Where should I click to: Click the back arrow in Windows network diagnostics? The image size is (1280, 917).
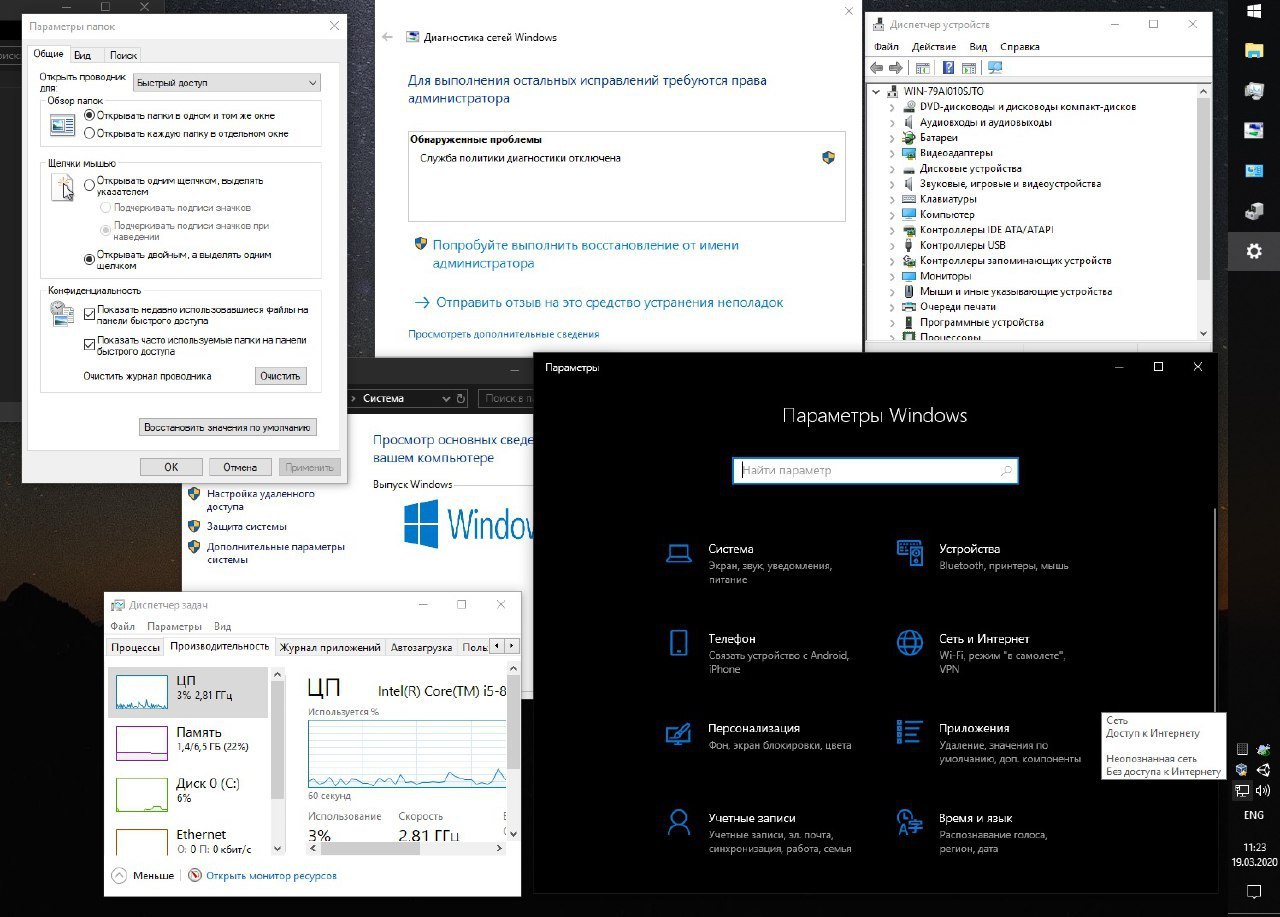click(388, 37)
